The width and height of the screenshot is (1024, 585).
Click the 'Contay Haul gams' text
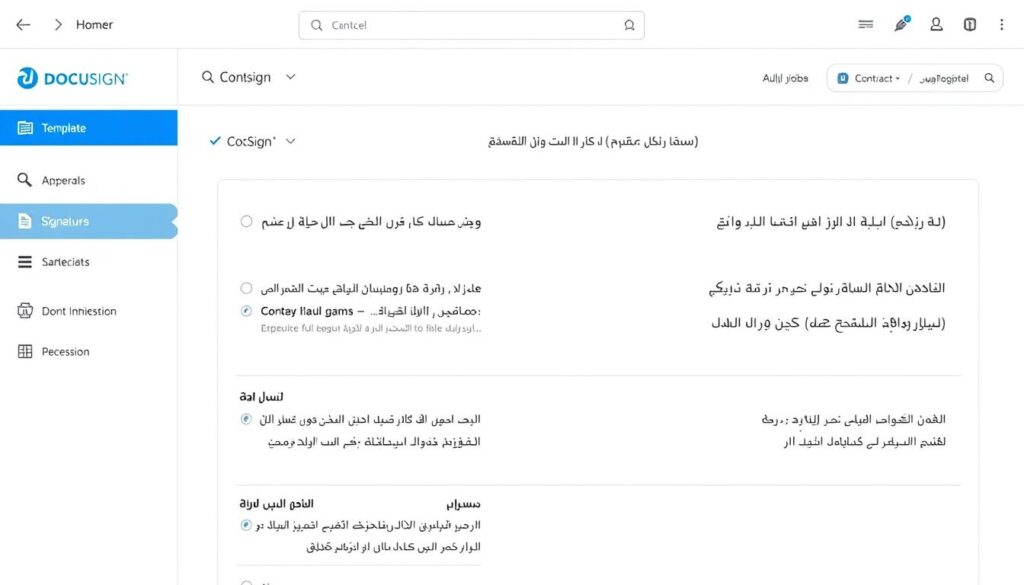pos(306,311)
